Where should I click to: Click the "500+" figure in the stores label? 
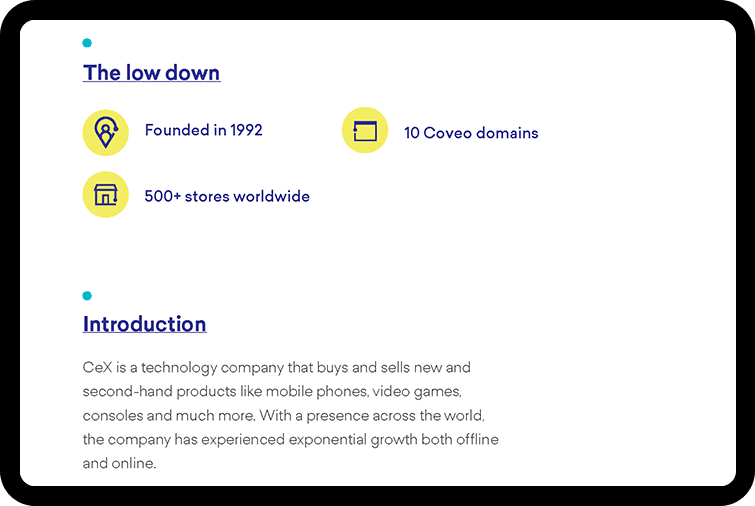[162, 196]
